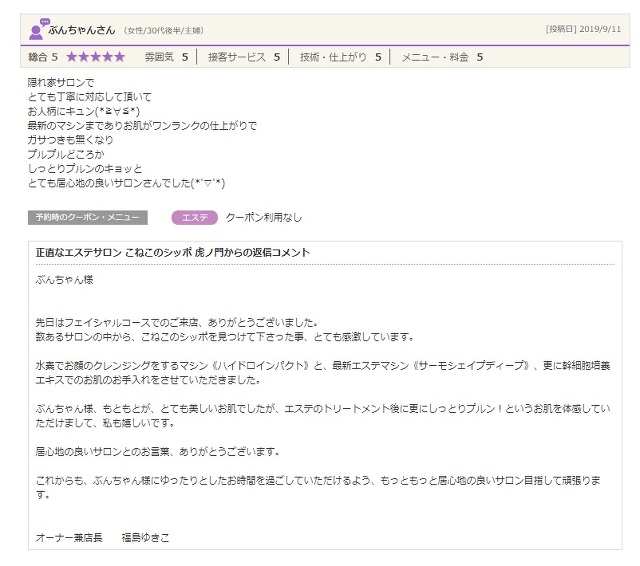This screenshot has height=566, width=640.
Task: Click the クーポン利用なし text
Action: (x=263, y=217)
